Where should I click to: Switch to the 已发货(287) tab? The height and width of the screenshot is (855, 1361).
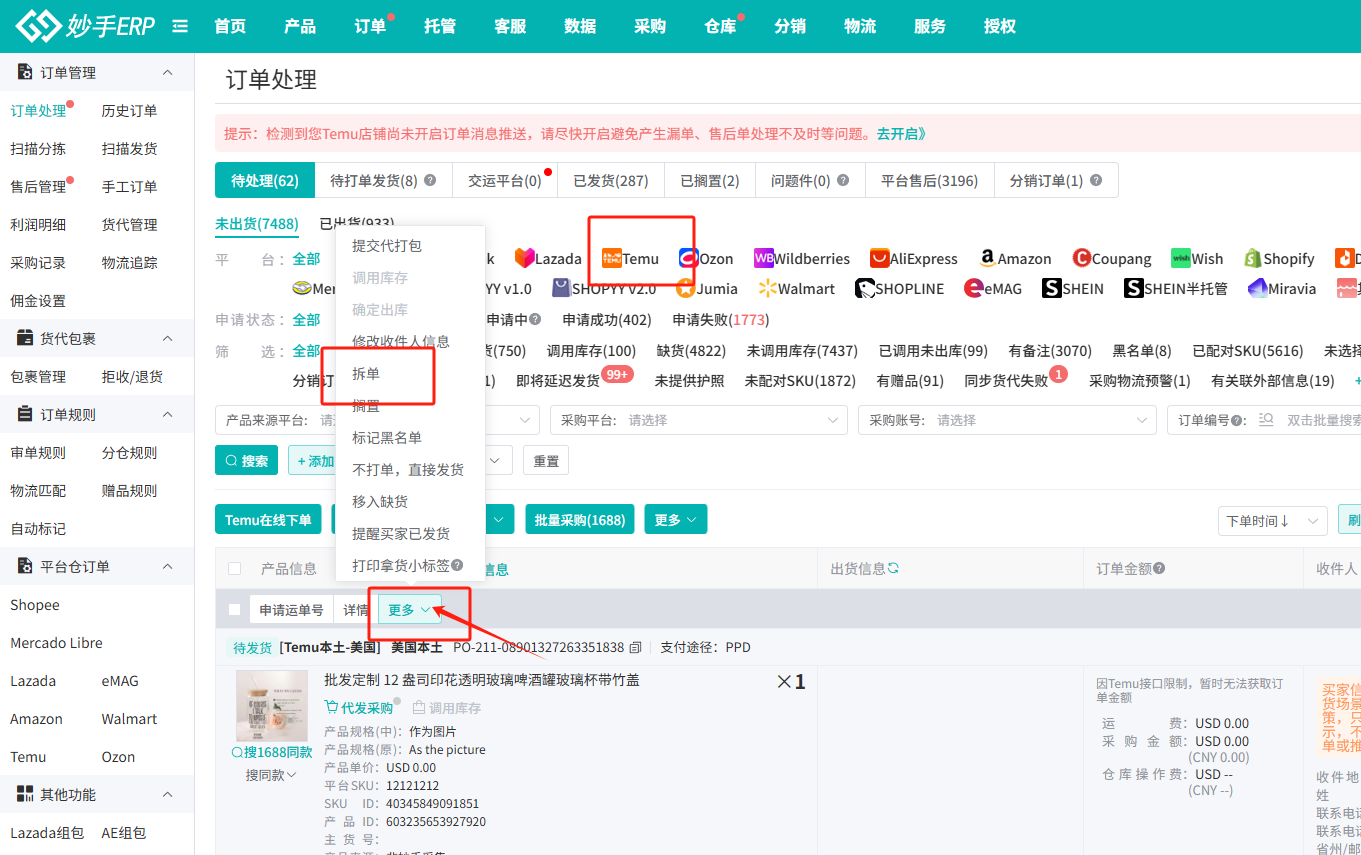610,180
